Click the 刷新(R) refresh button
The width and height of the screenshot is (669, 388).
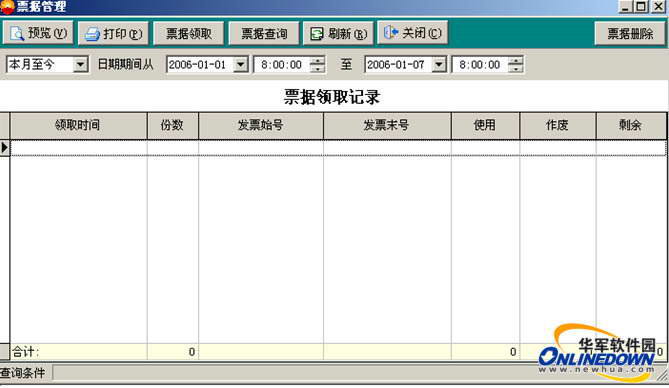[338, 33]
